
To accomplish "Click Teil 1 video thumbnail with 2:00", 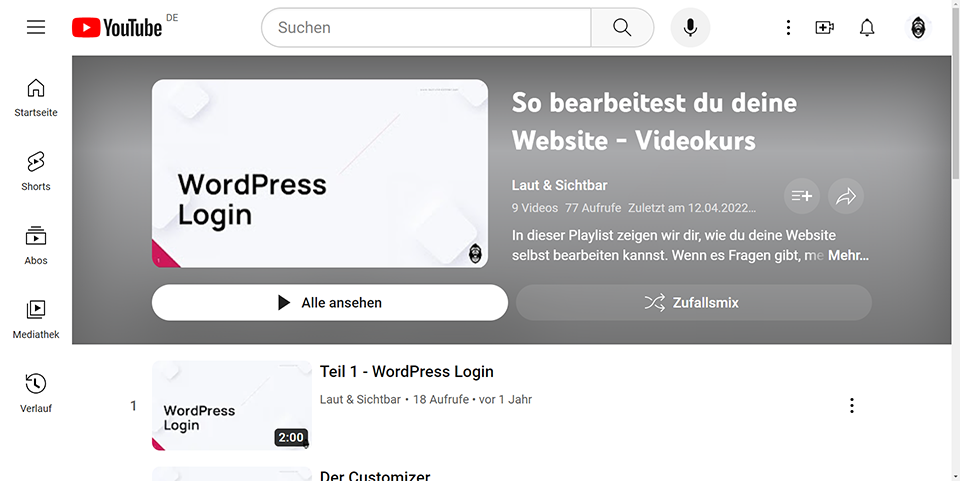I will (x=231, y=405).
